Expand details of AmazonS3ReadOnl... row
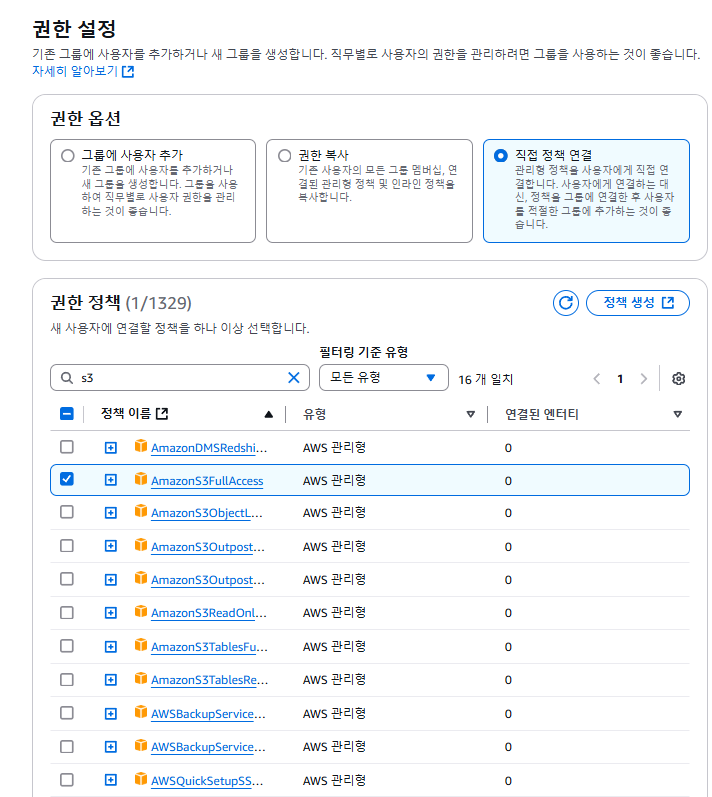Image resolution: width=712 pixels, height=797 pixels. (111, 613)
